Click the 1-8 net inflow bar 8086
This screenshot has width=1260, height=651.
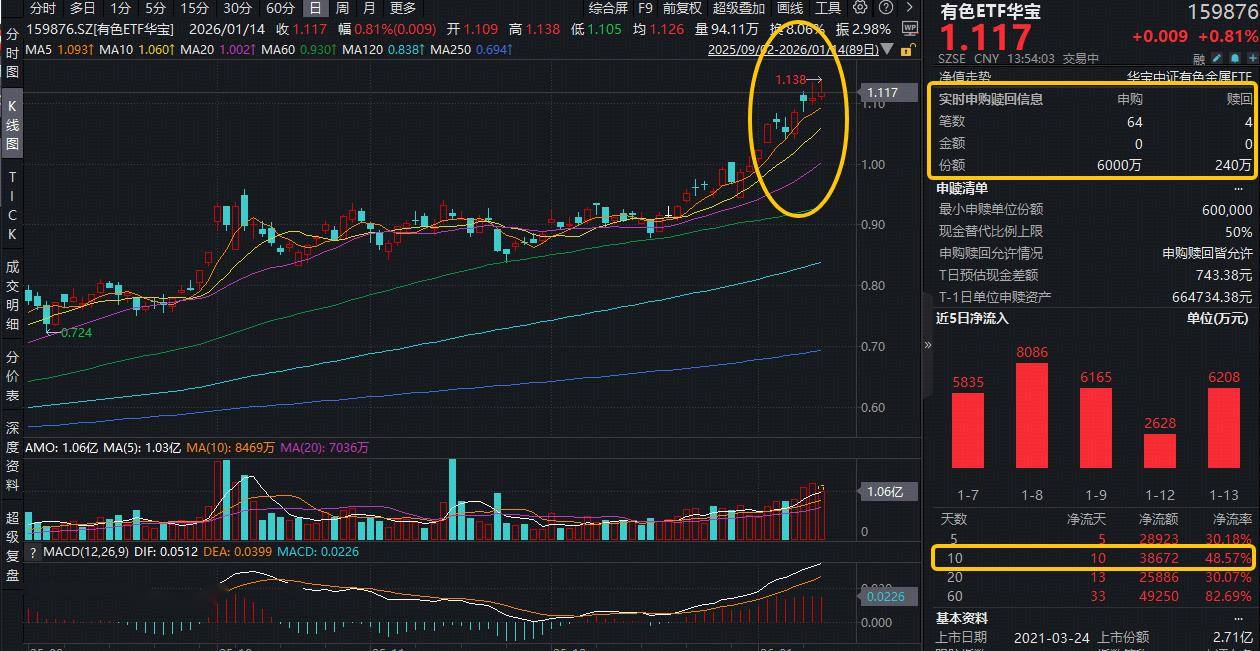pyautogui.click(x=1032, y=415)
